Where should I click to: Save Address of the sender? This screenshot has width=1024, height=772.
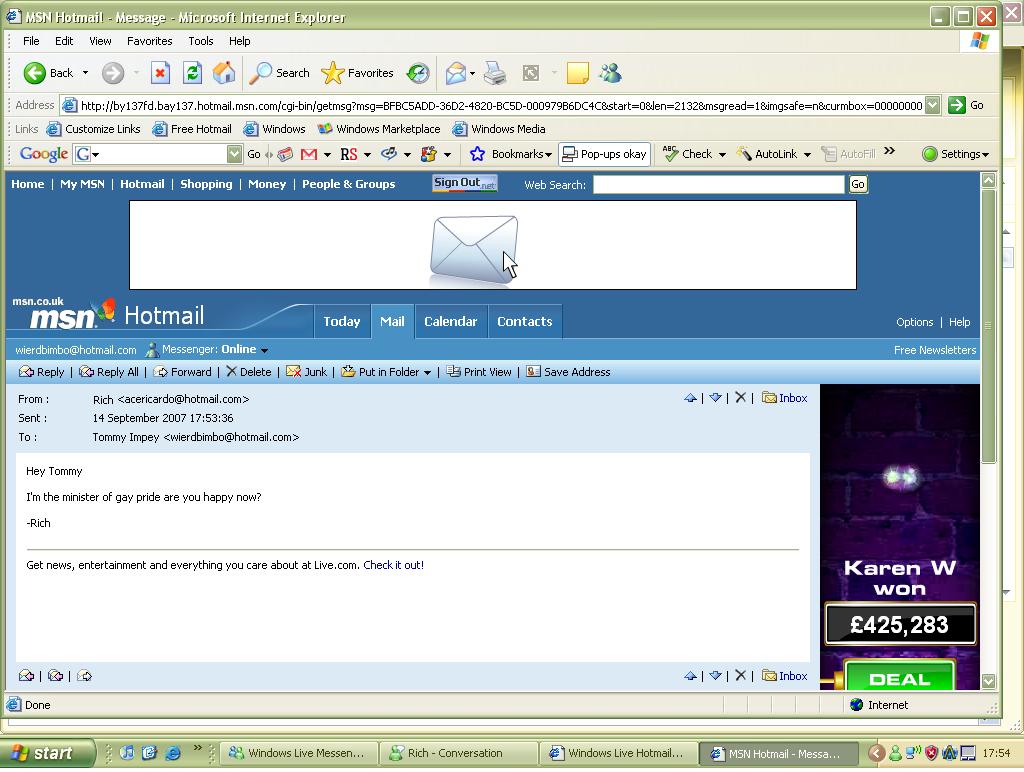[568, 372]
